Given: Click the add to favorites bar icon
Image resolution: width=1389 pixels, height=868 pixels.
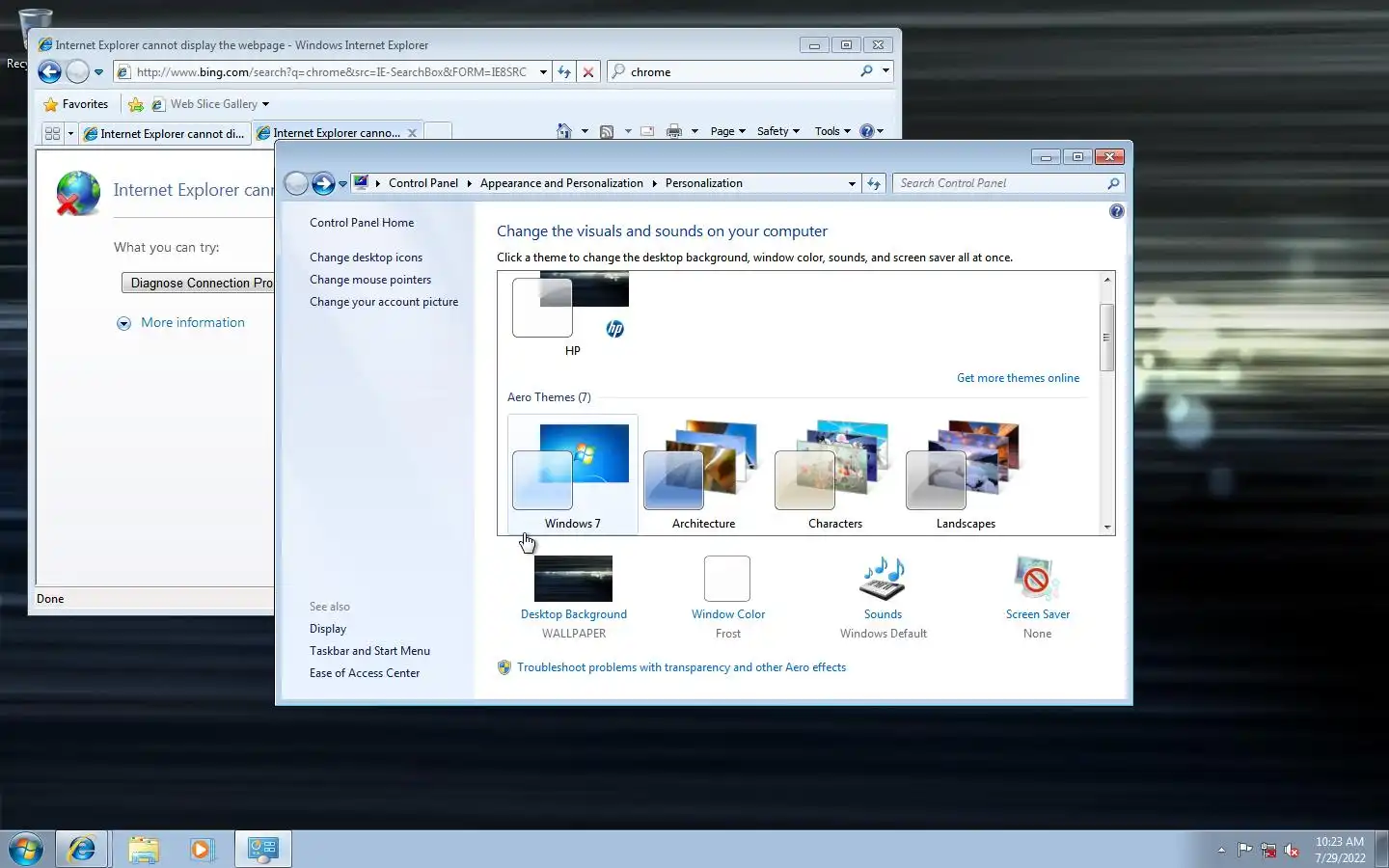Looking at the screenshot, I should (136, 104).
